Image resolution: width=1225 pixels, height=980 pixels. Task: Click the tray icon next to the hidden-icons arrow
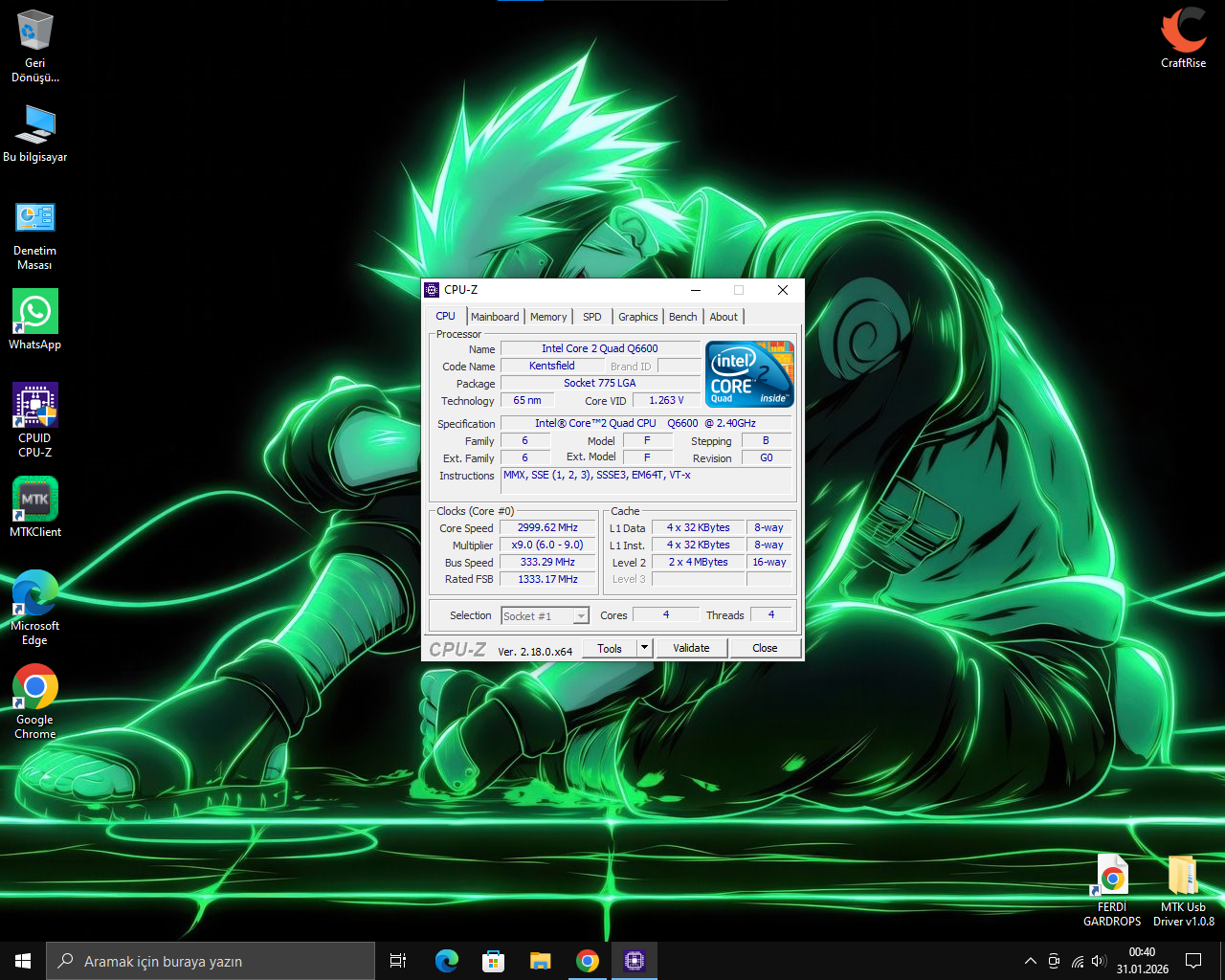tap(1054, 961)
